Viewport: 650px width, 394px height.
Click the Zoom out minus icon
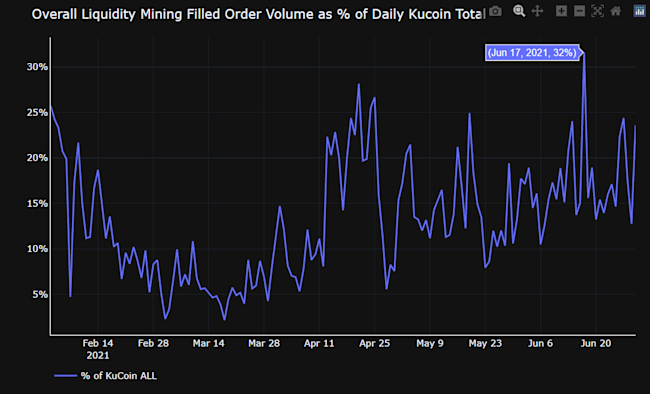tap(579, 11)
